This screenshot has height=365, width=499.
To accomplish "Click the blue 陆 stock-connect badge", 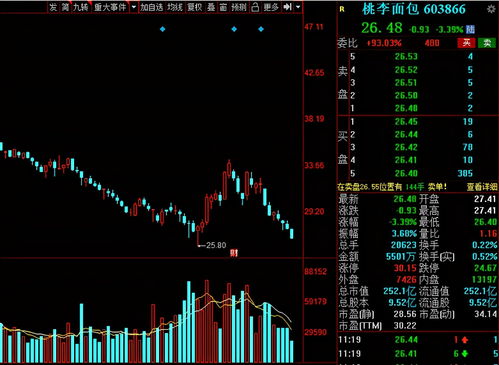I will 470,29.
